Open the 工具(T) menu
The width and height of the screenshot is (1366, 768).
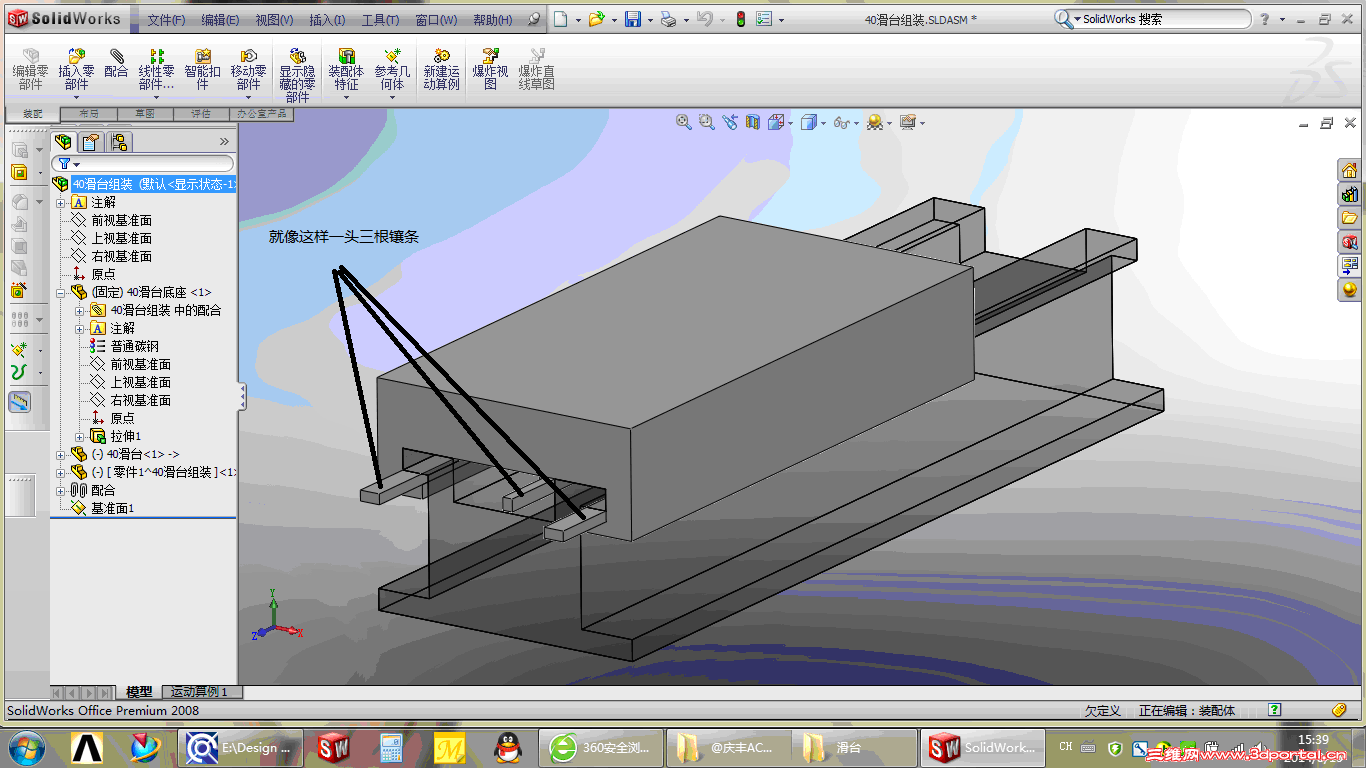[381, 20]
